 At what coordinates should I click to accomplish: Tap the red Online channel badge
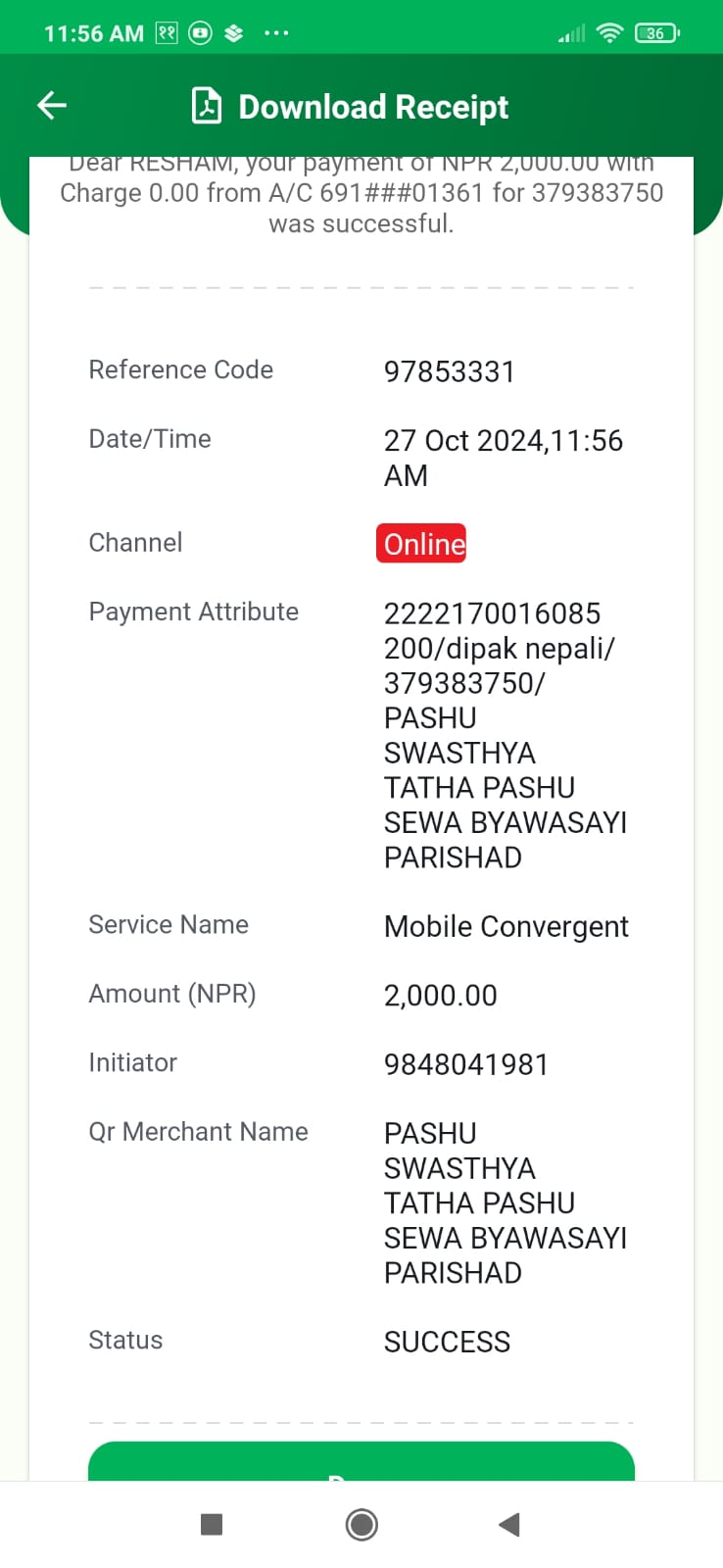(421, 544)
